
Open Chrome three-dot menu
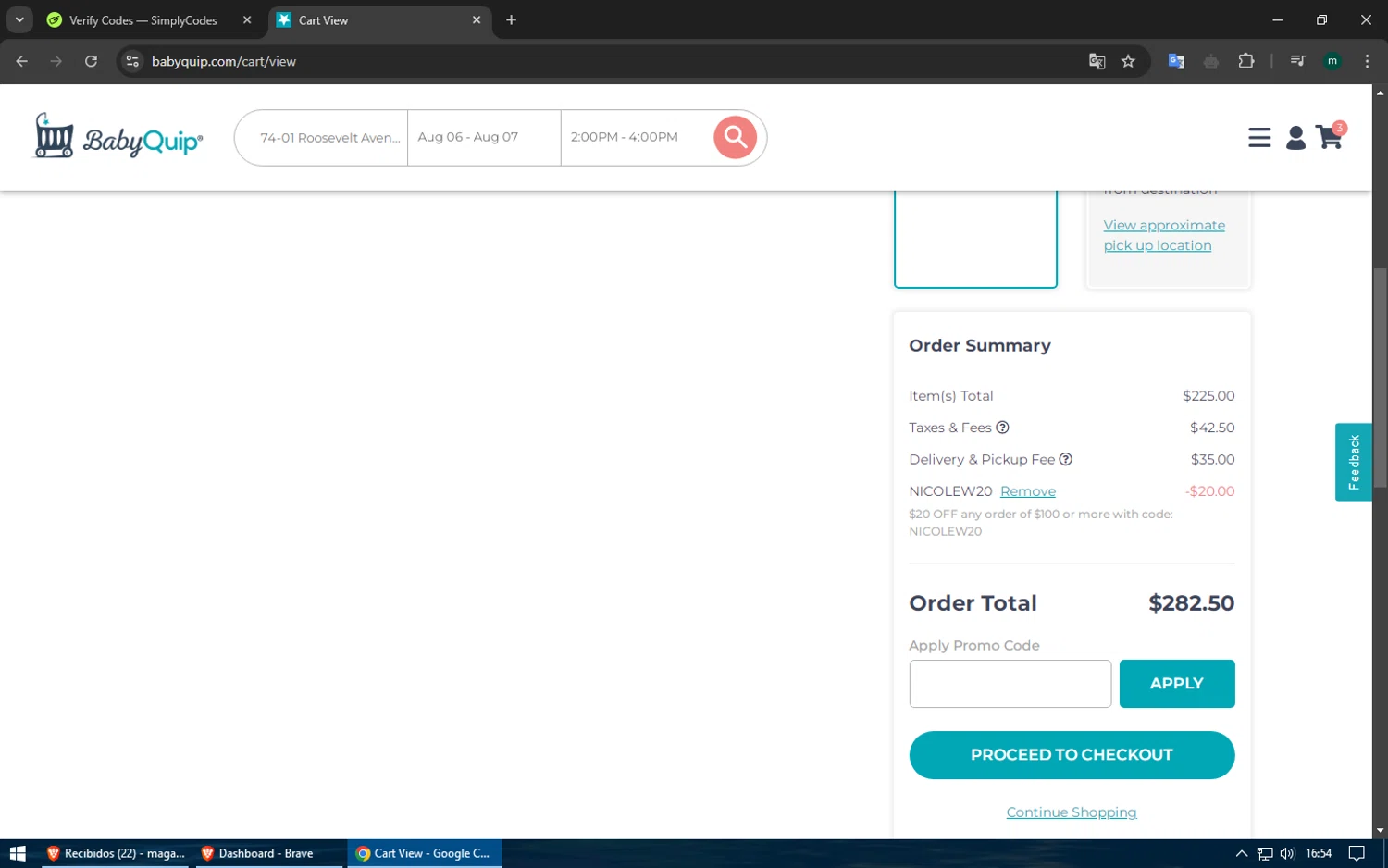pyautogui.click(x=1367, y=61)
